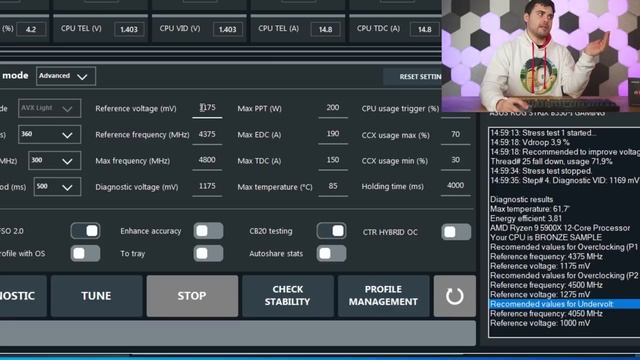Toggle CB20 testing switch
The width and height of the screenshot is (640, 360).
click(x=331, y=231)
